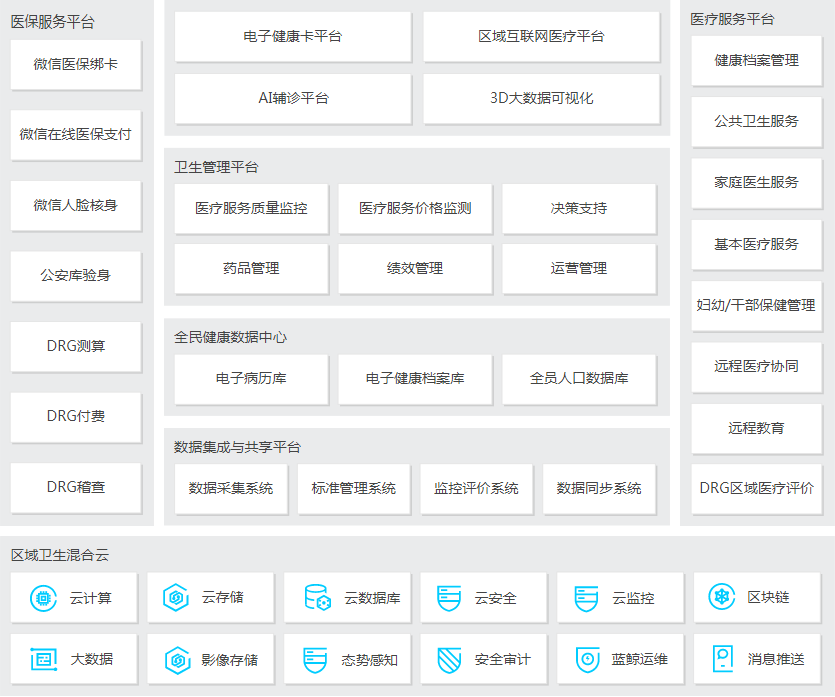Click the 安全审计 shield icon
Viewport: 835px width, 697px height.
(x=449, y=659)
